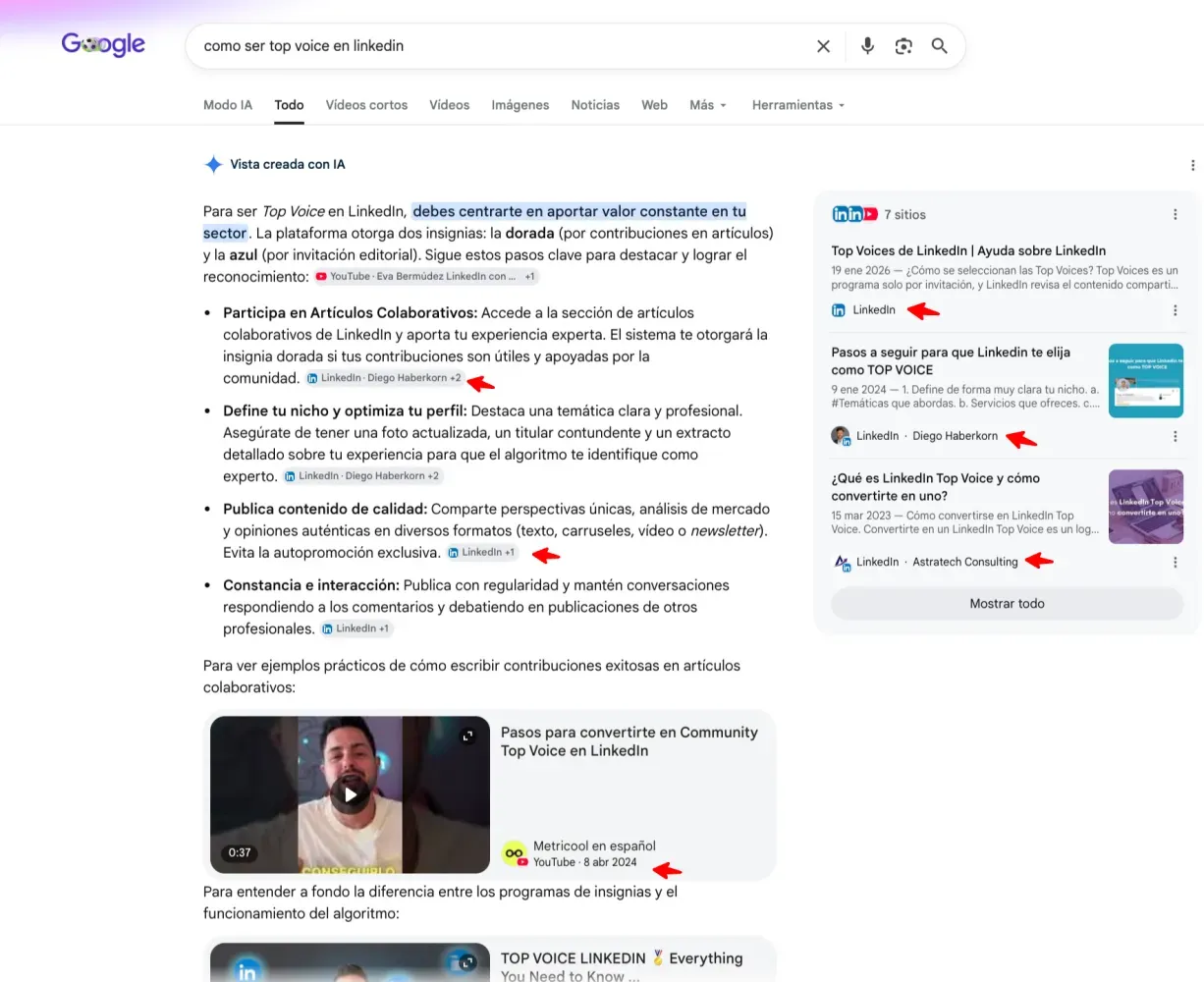Open LinkedIn +1 chip after profesionales
Viewport: 1204px width, 982px height.
click(356, 628)
